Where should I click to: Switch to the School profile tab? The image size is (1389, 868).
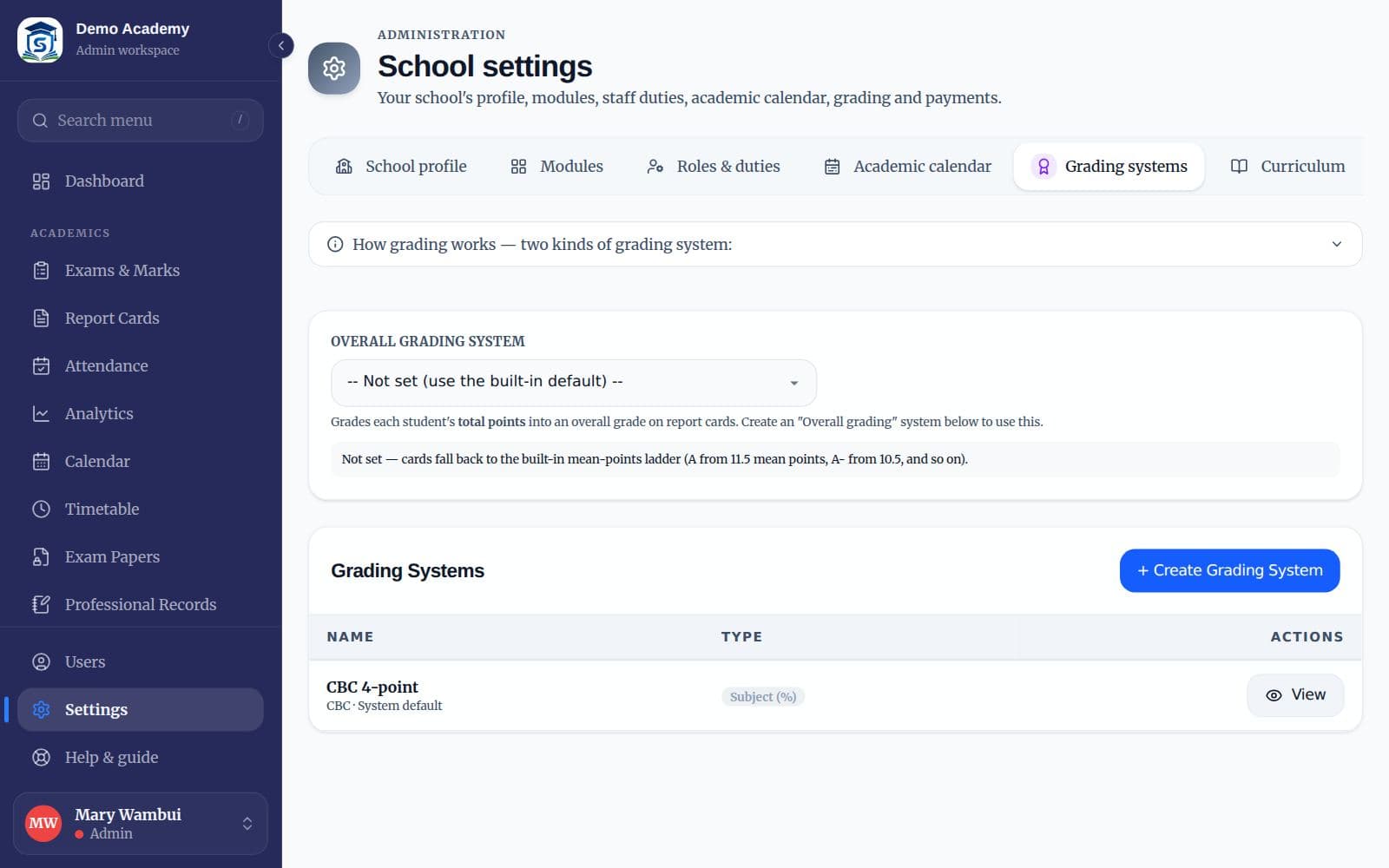[x=401, y=167]
